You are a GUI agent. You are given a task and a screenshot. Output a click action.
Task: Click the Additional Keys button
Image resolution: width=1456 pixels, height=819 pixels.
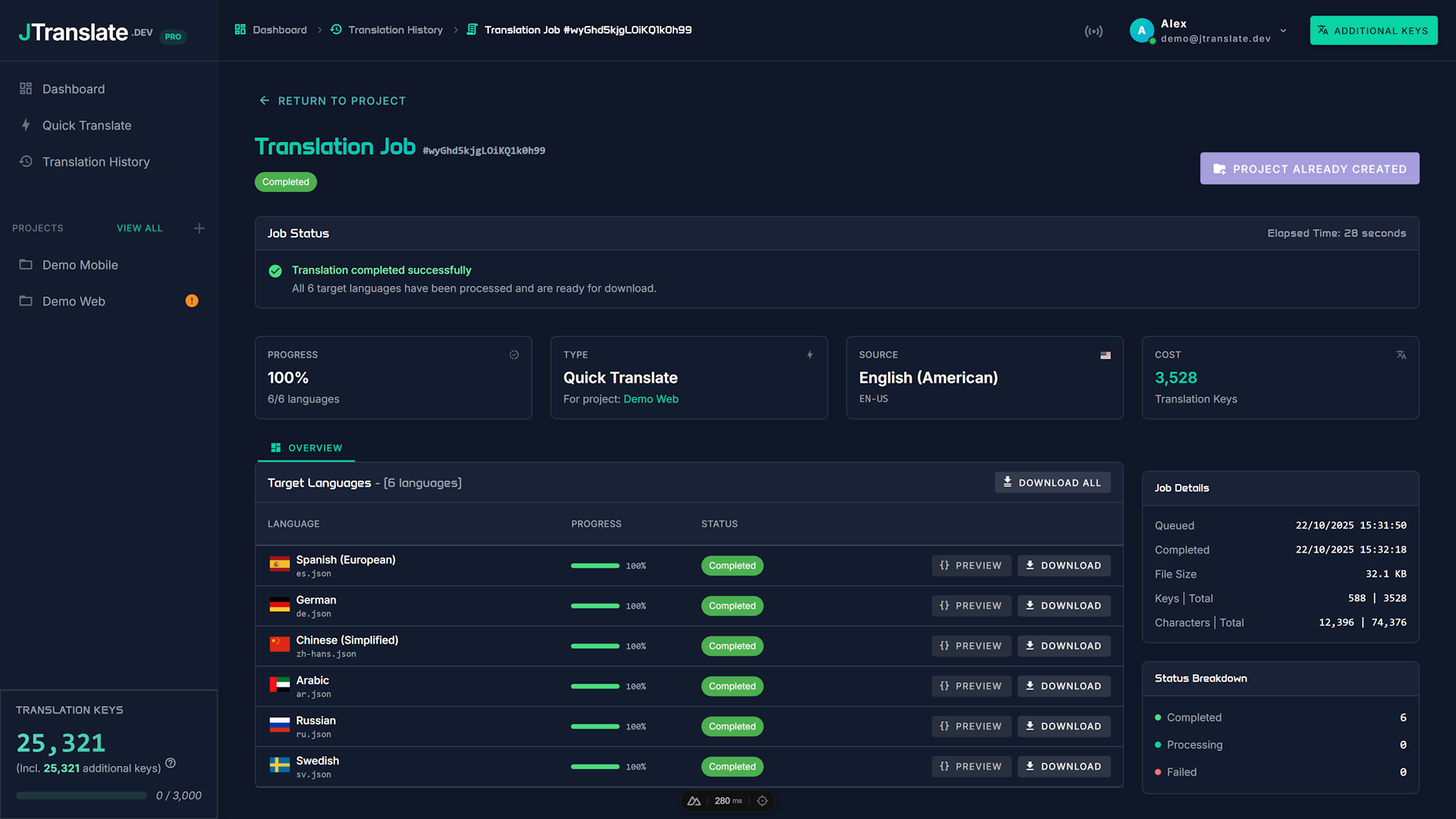coord(1373,30)
